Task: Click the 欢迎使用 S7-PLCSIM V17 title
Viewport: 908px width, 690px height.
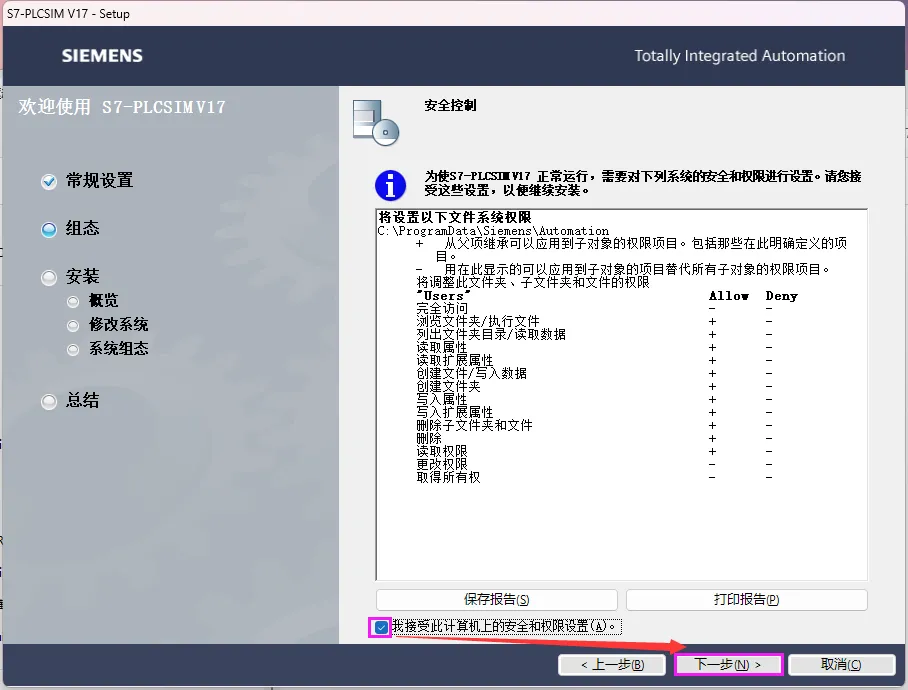Action: pos(122,107)
